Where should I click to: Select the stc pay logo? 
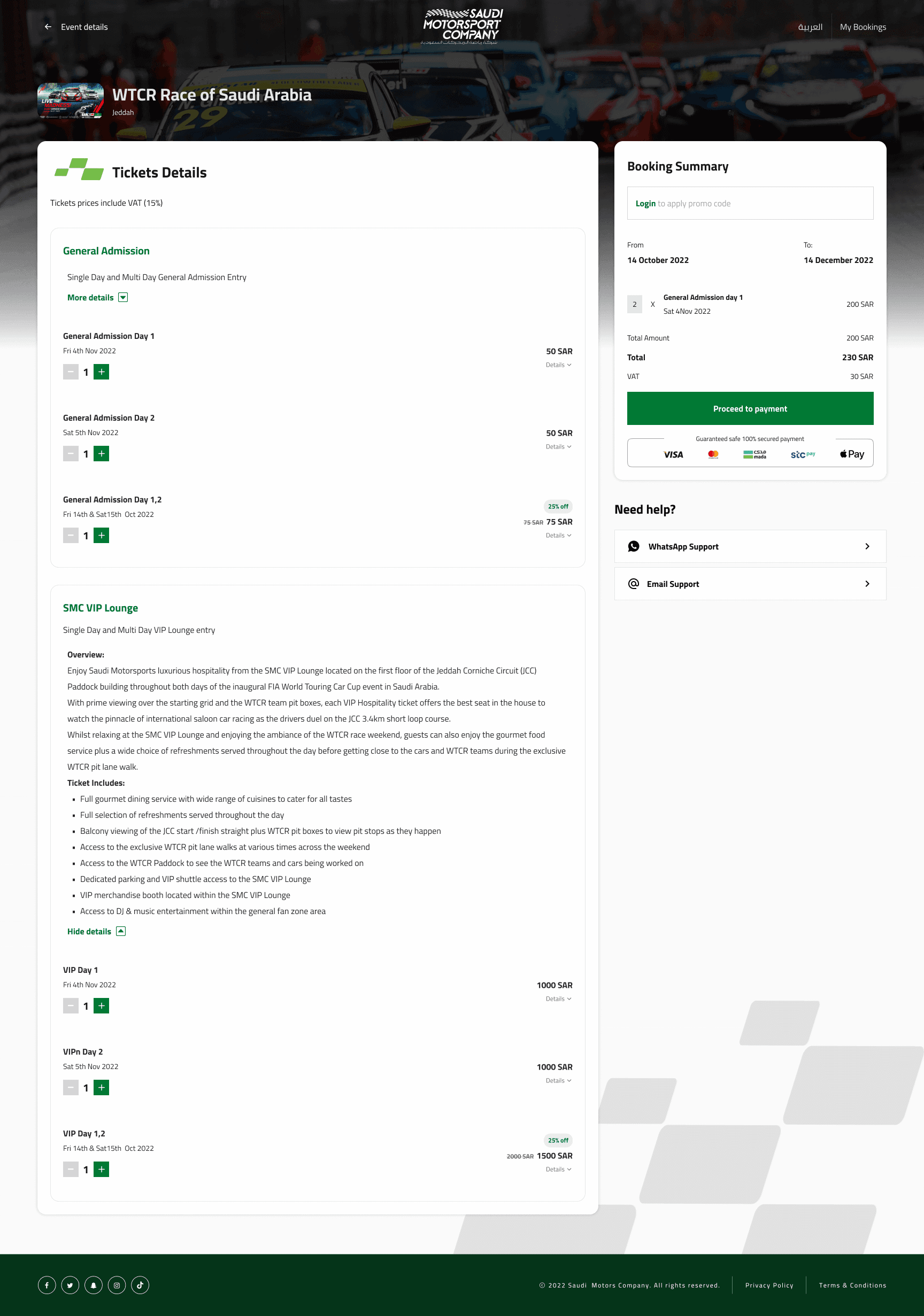pos(803,454)
